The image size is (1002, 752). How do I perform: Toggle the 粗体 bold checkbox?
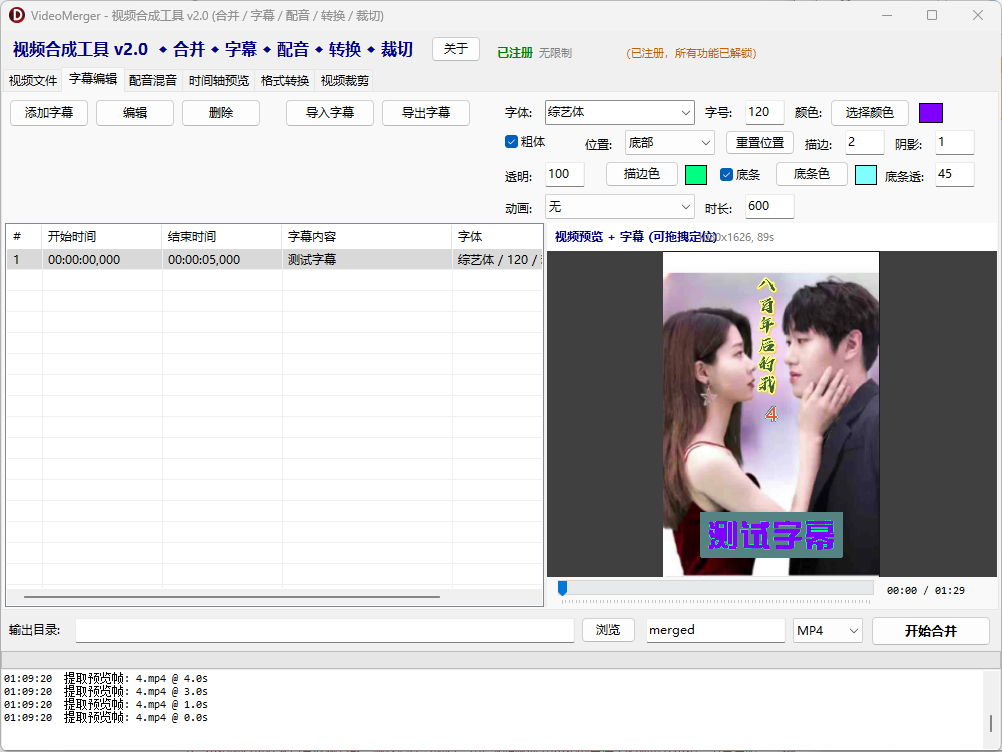512,143
